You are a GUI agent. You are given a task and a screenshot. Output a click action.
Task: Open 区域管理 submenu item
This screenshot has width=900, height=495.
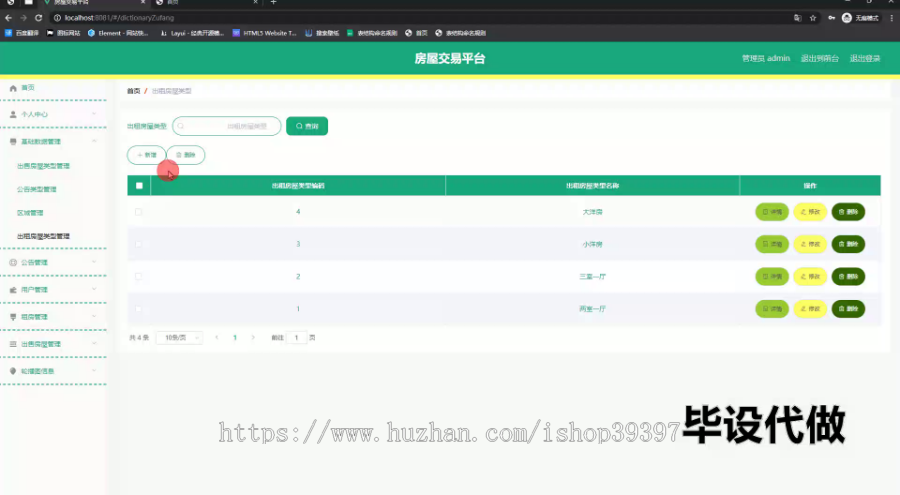click(30, 213)
